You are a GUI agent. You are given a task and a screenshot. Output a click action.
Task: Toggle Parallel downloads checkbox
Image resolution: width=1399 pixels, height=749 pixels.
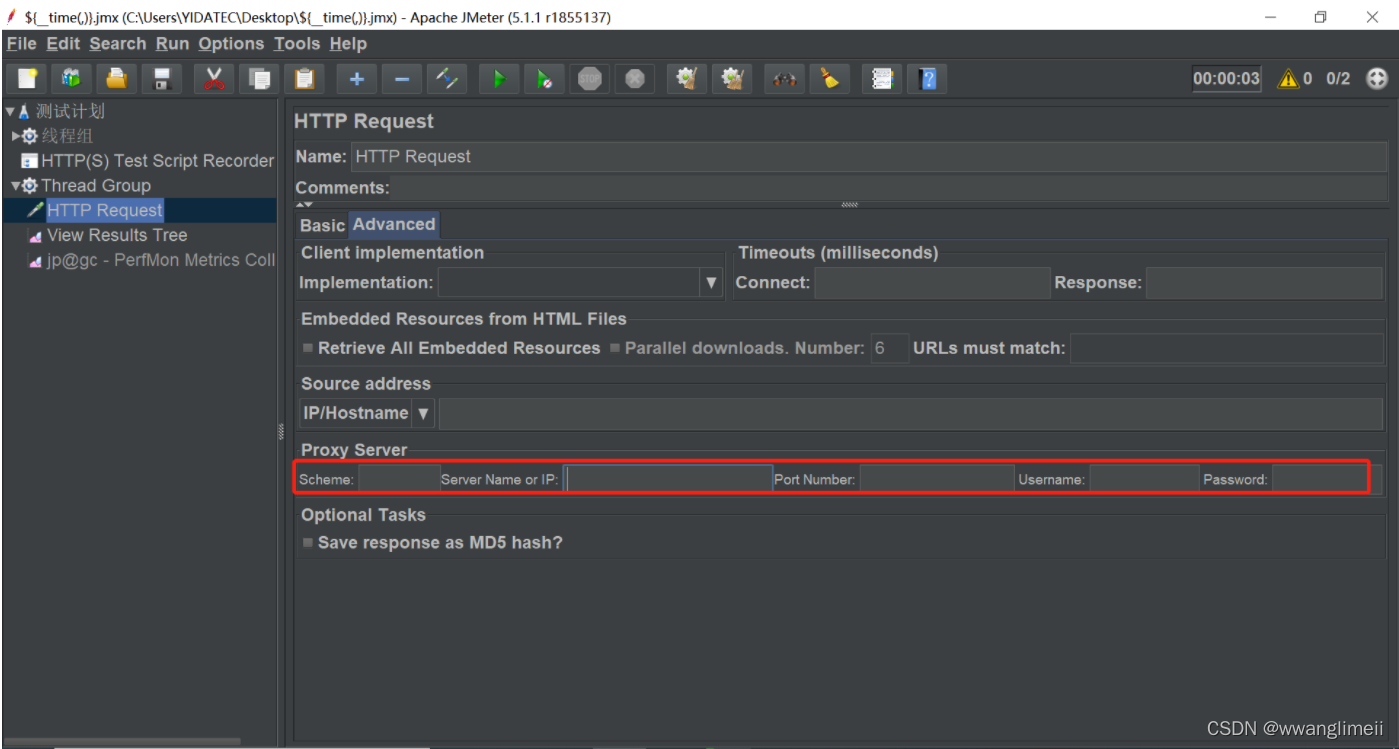615,348
